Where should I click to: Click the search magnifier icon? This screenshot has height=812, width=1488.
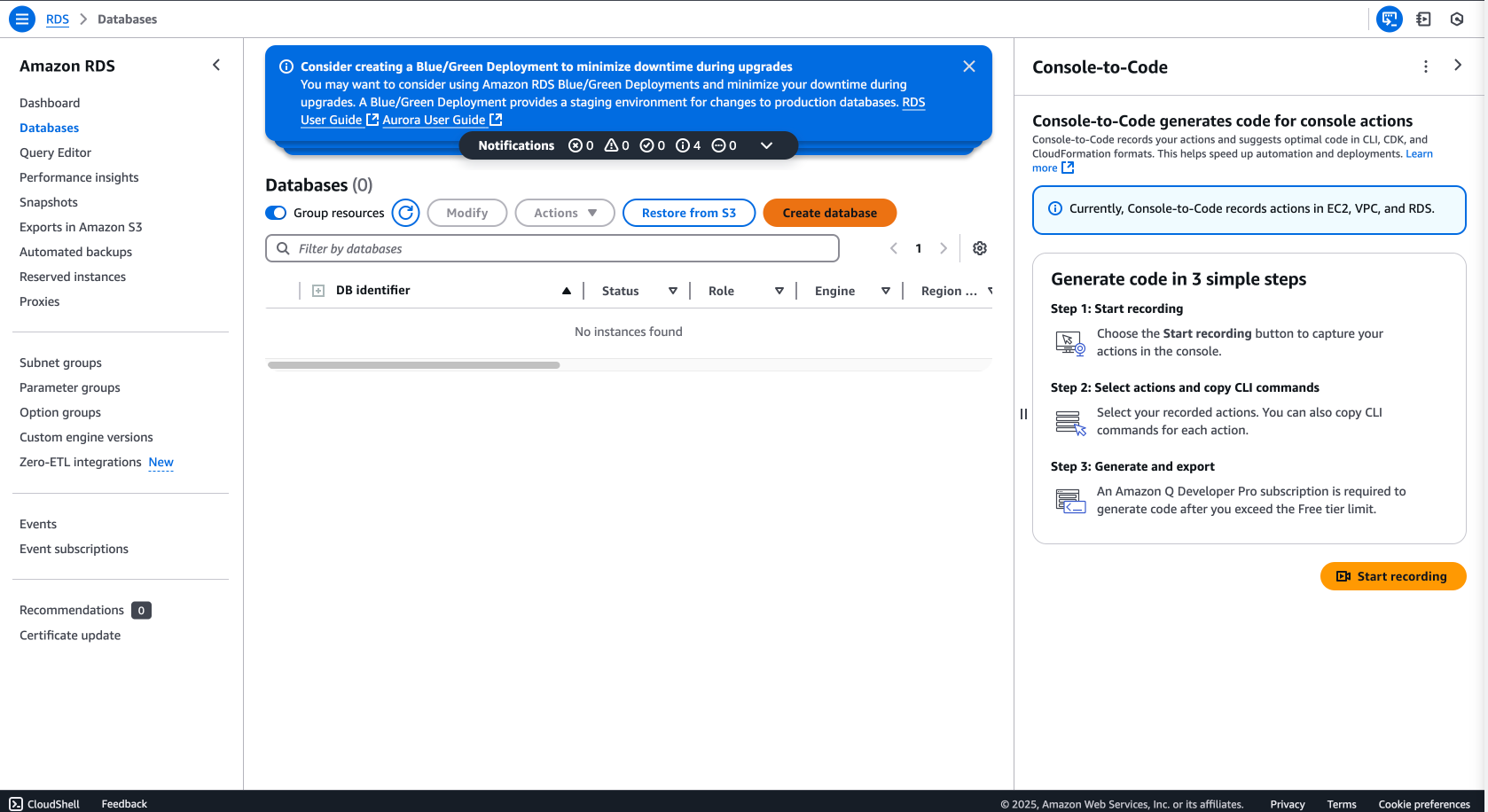tap(283, 248)
